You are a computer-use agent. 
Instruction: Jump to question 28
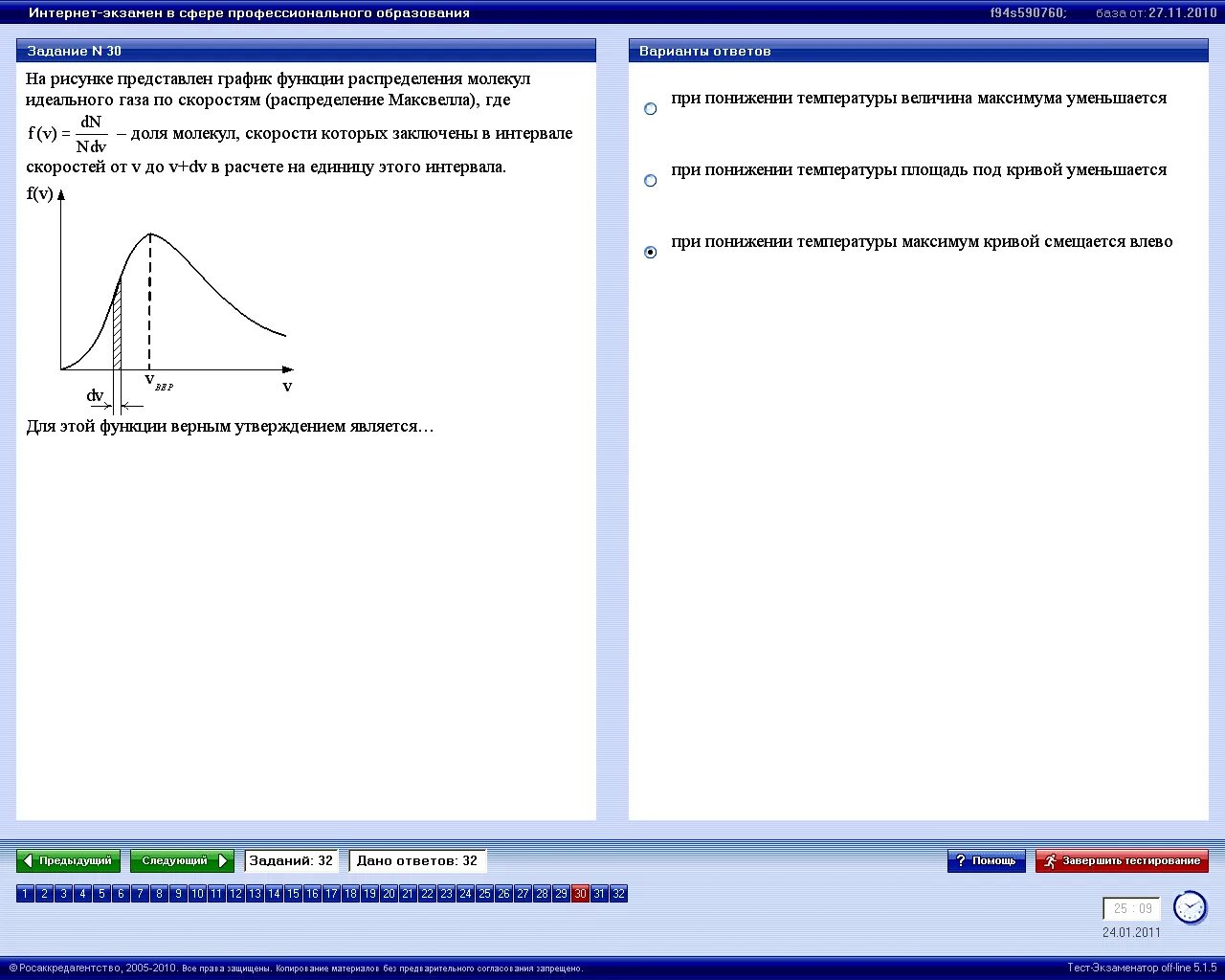(x=542, y=894)
